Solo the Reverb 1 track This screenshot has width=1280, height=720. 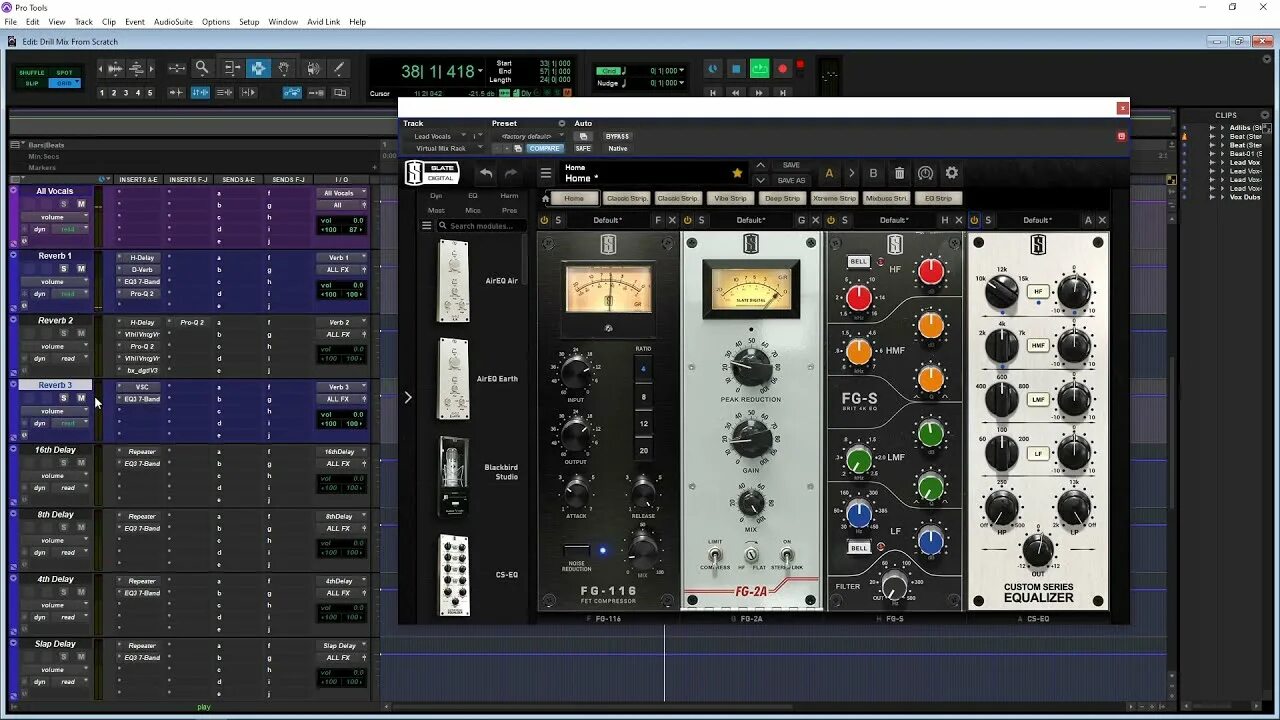64,269
